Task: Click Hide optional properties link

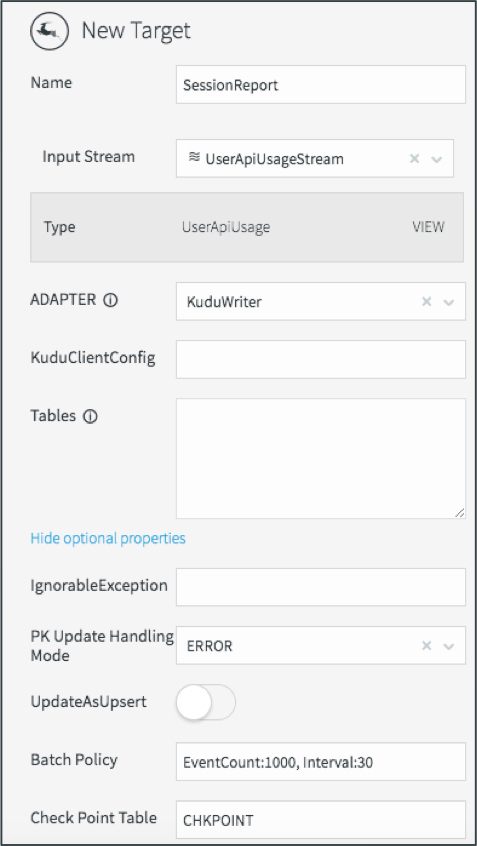Action: [x=108, y=538]
